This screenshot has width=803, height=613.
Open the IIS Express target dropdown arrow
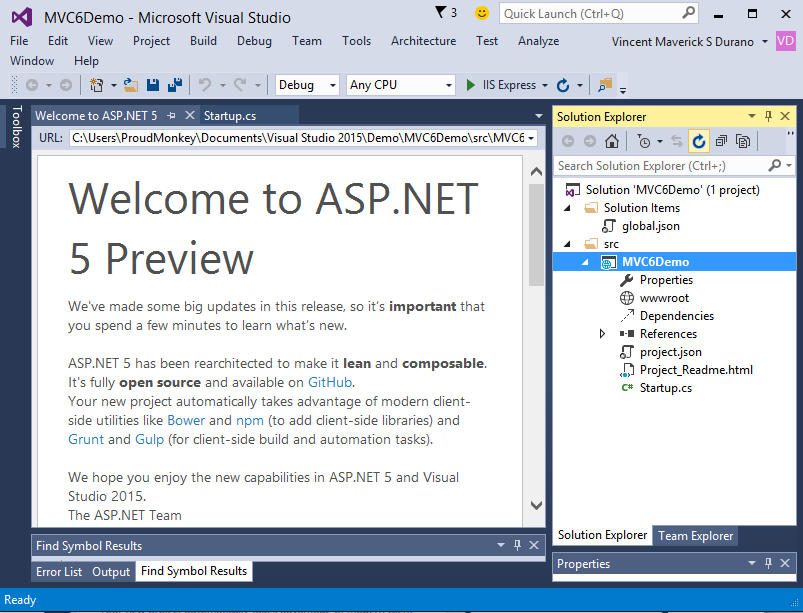tap(544, 85)
